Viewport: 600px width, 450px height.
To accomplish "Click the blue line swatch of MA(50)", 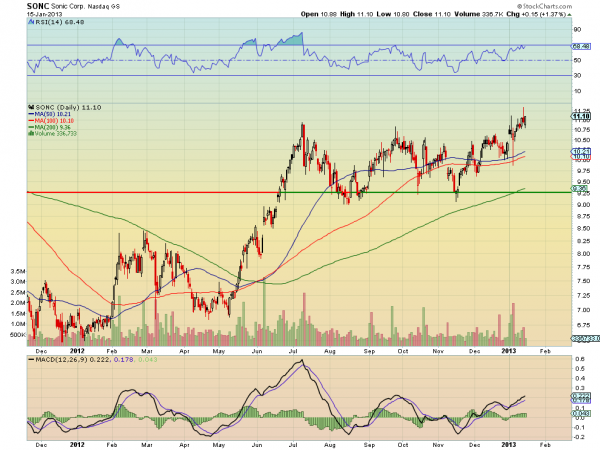I will point(31,114).
